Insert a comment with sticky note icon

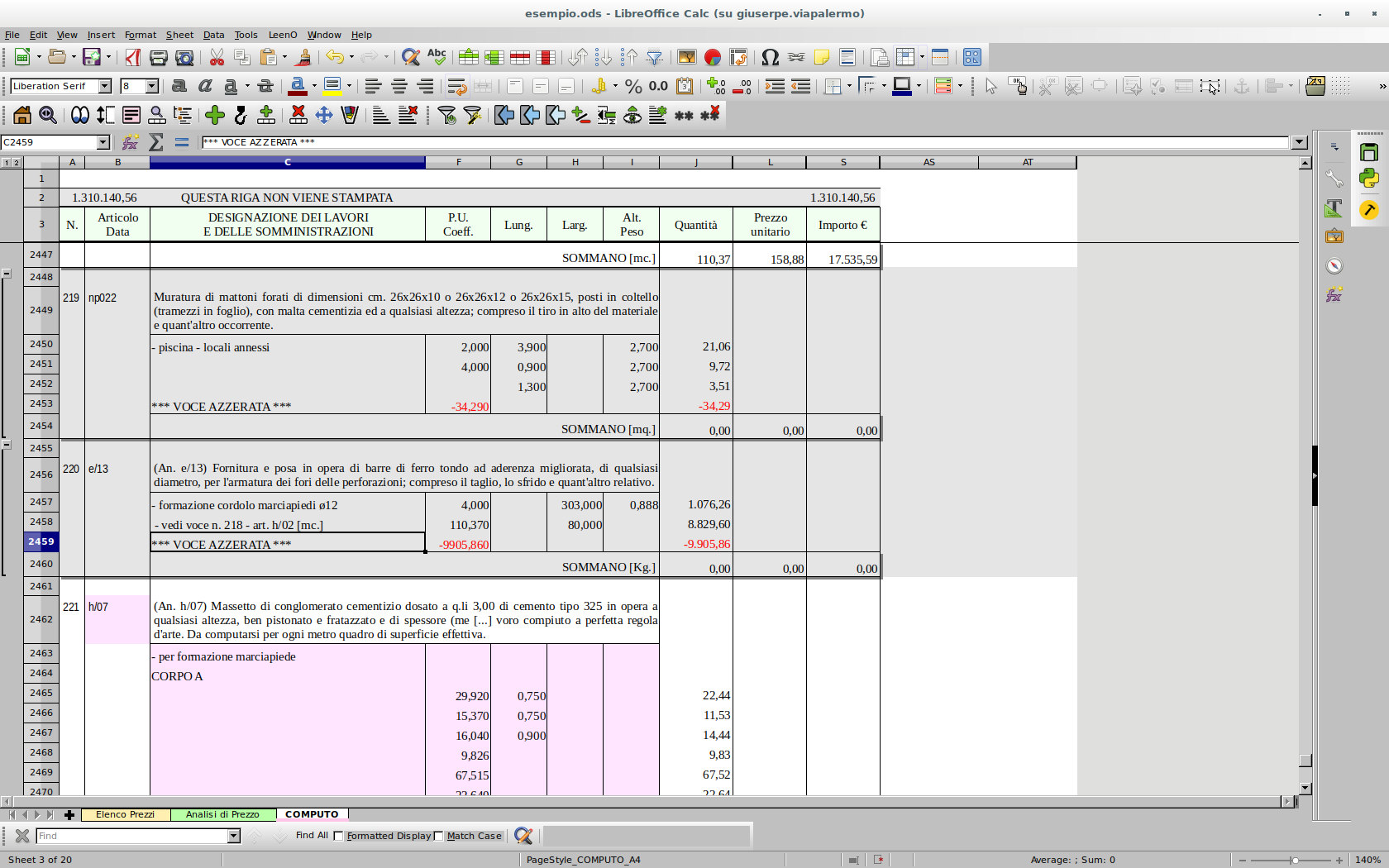pos(822,57)
